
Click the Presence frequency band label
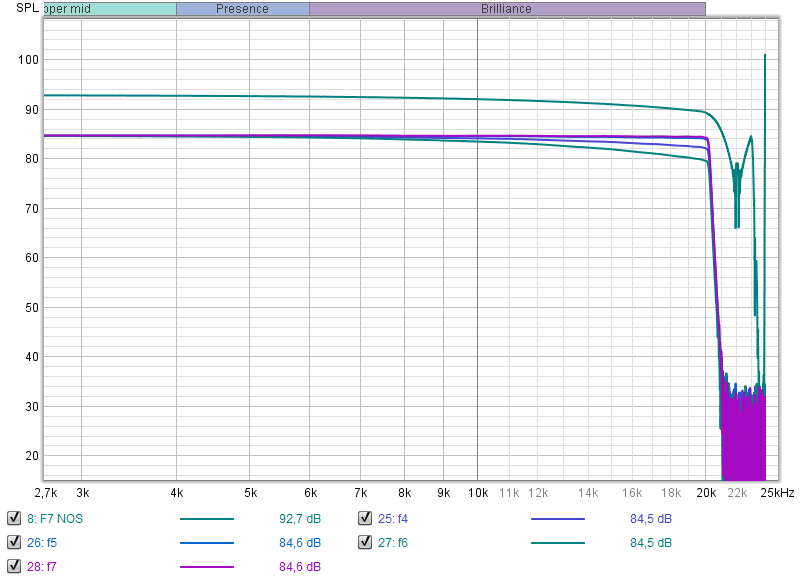(x=242, y=9)
